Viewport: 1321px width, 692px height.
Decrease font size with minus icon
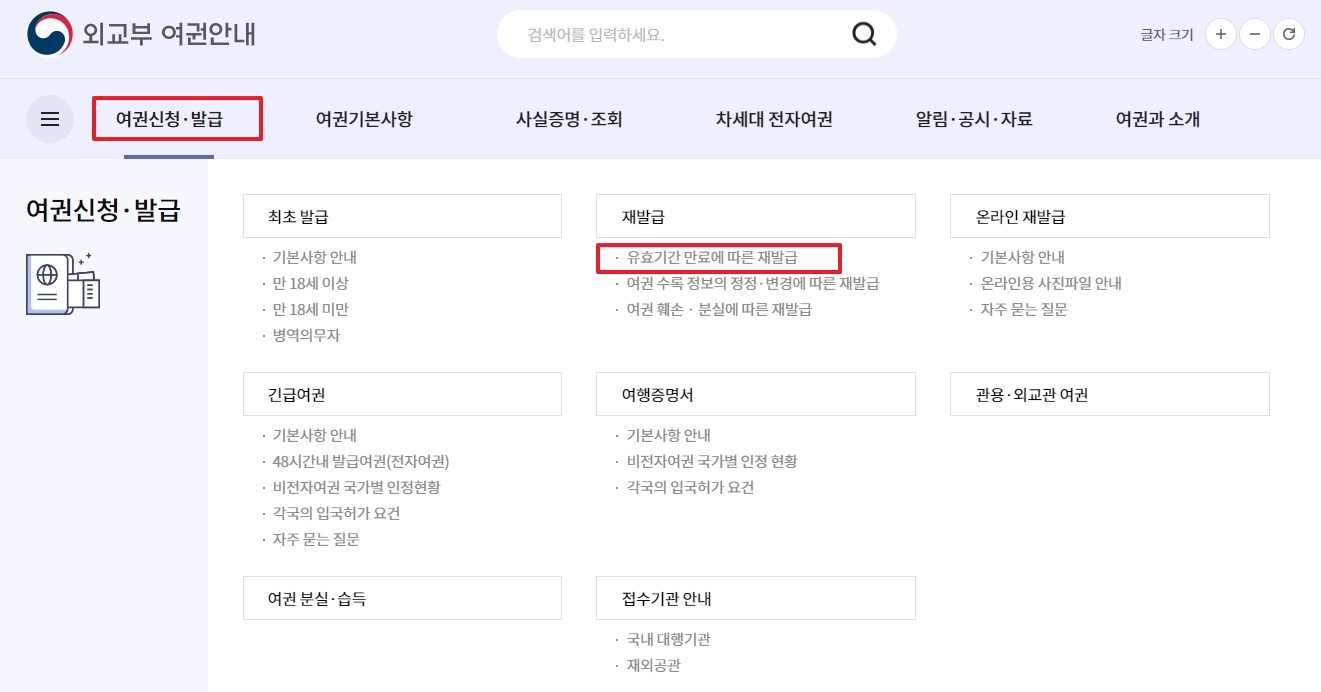pos(1255,33)
